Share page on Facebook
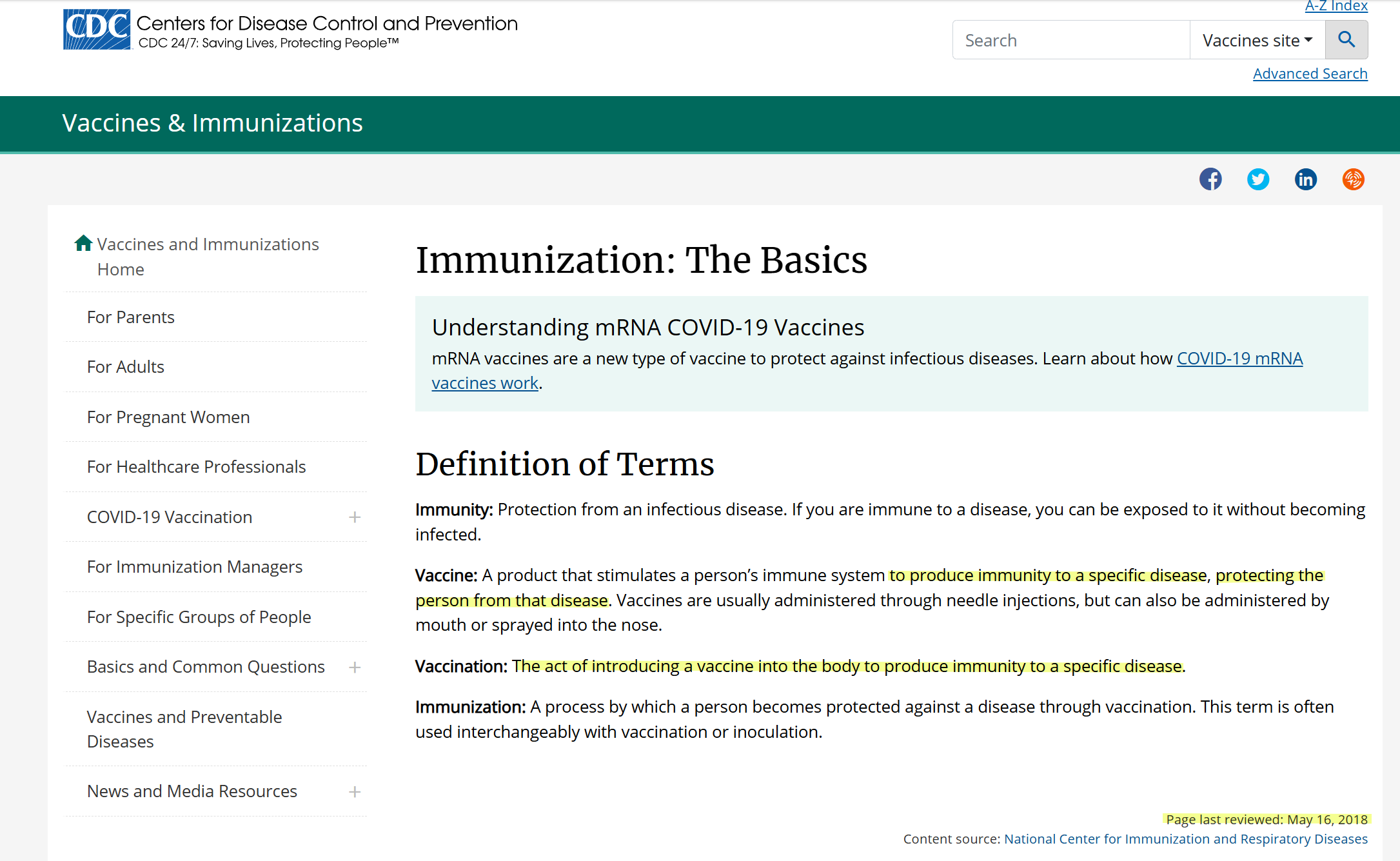 pyautogui.click(x=1210, y=179)
